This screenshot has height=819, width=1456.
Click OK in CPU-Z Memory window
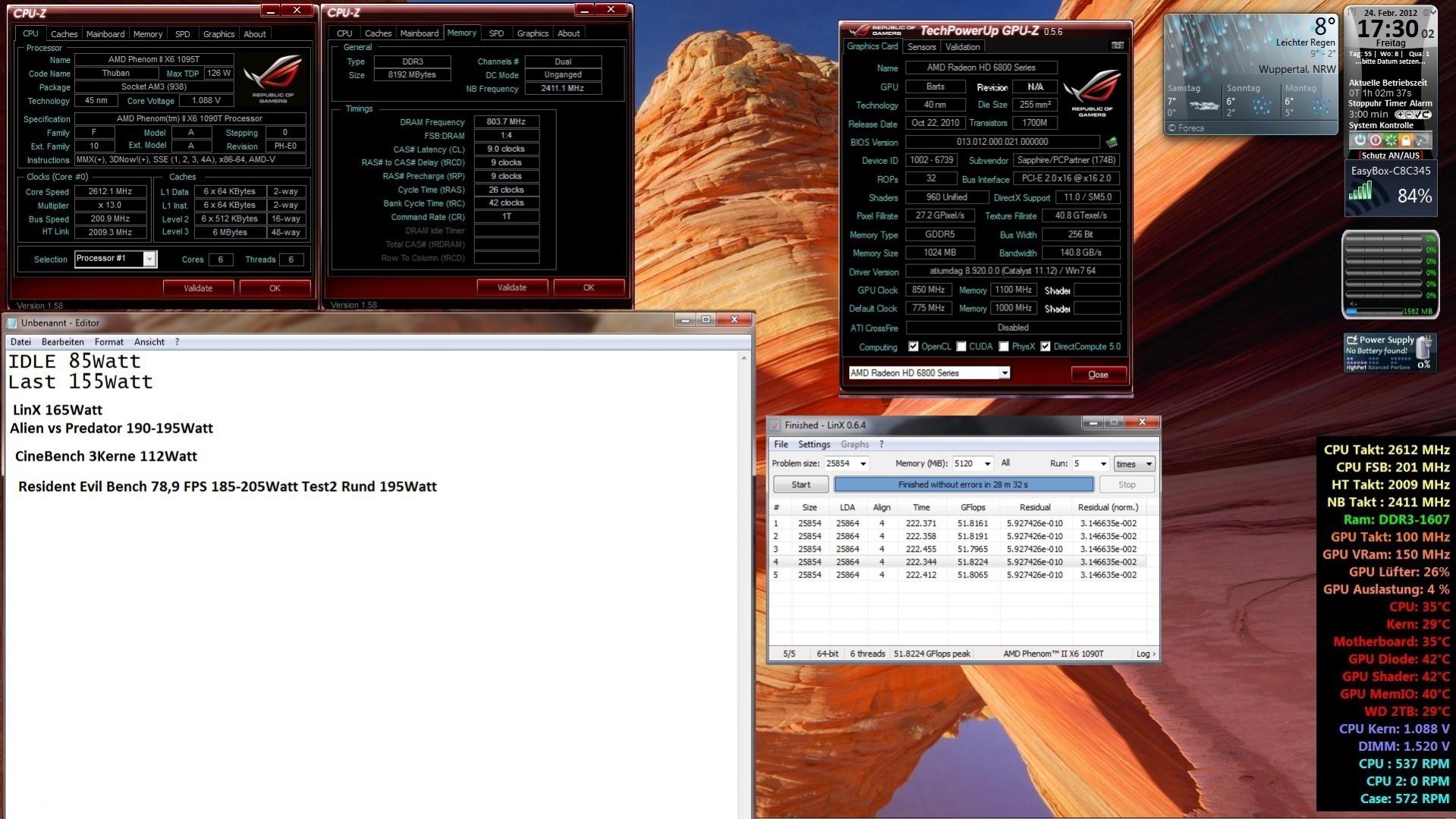(589, 288)
